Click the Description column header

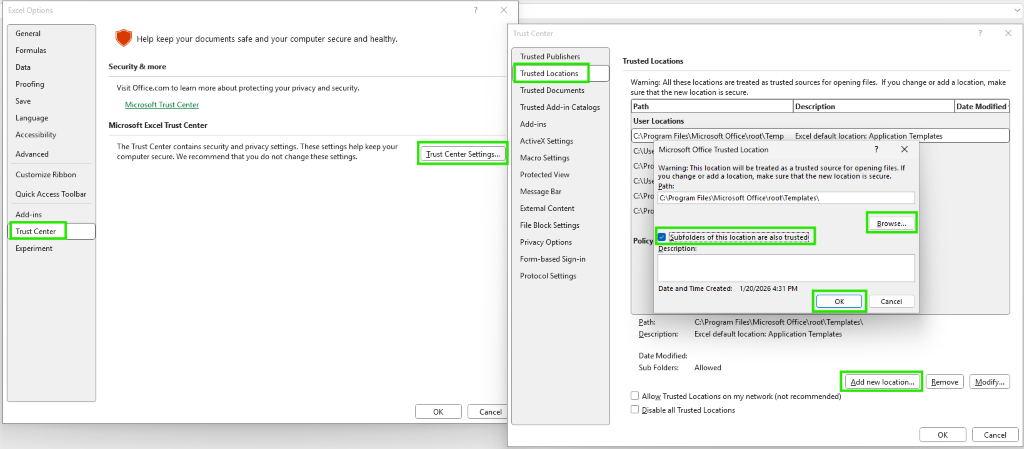[x=874, y=106]
